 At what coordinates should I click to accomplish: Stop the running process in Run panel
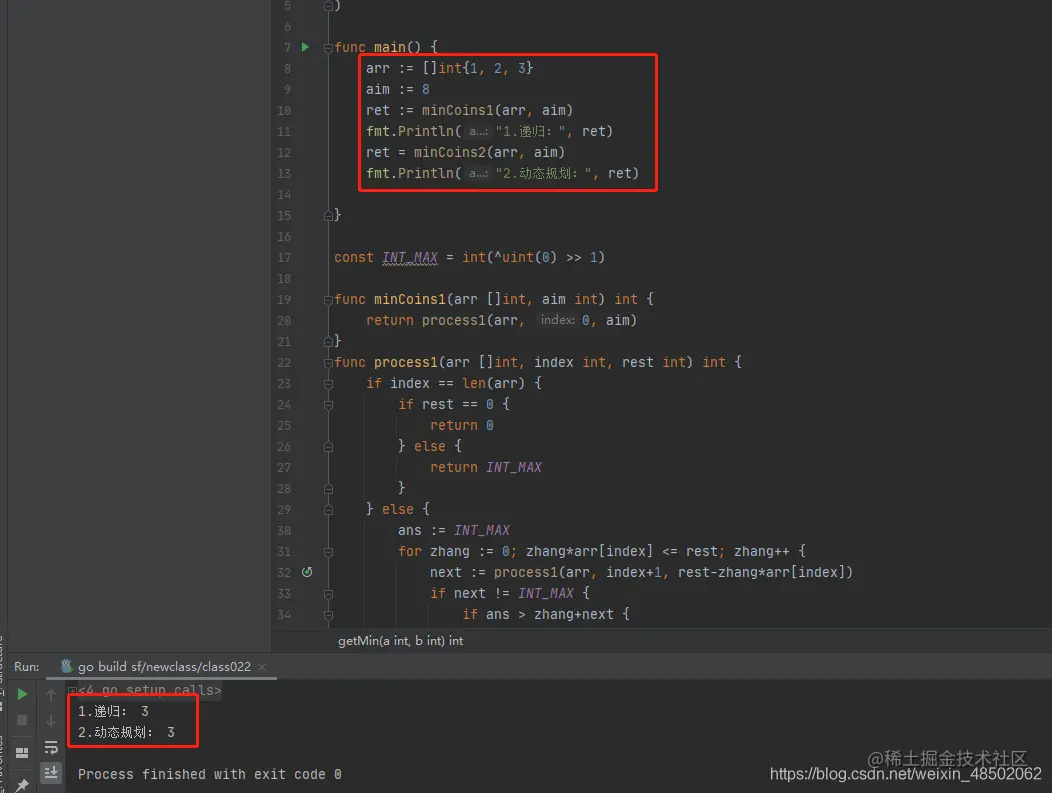22,721
